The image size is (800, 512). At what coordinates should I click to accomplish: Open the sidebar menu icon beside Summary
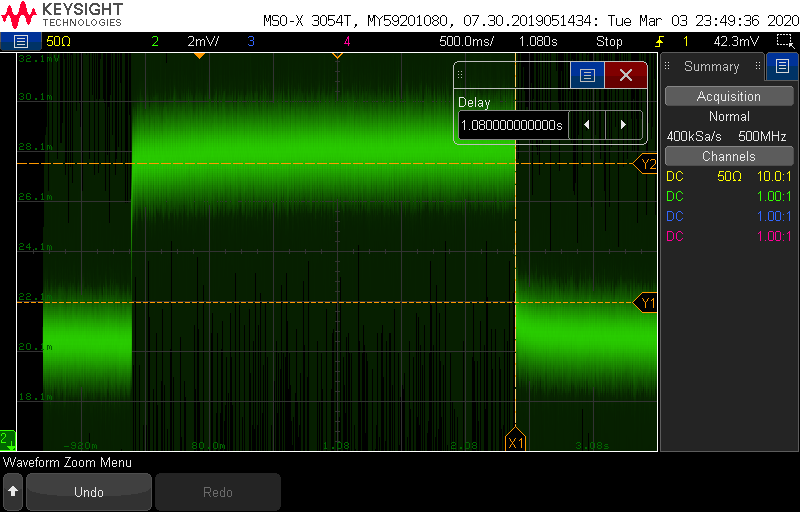click(x=781, y=66)
